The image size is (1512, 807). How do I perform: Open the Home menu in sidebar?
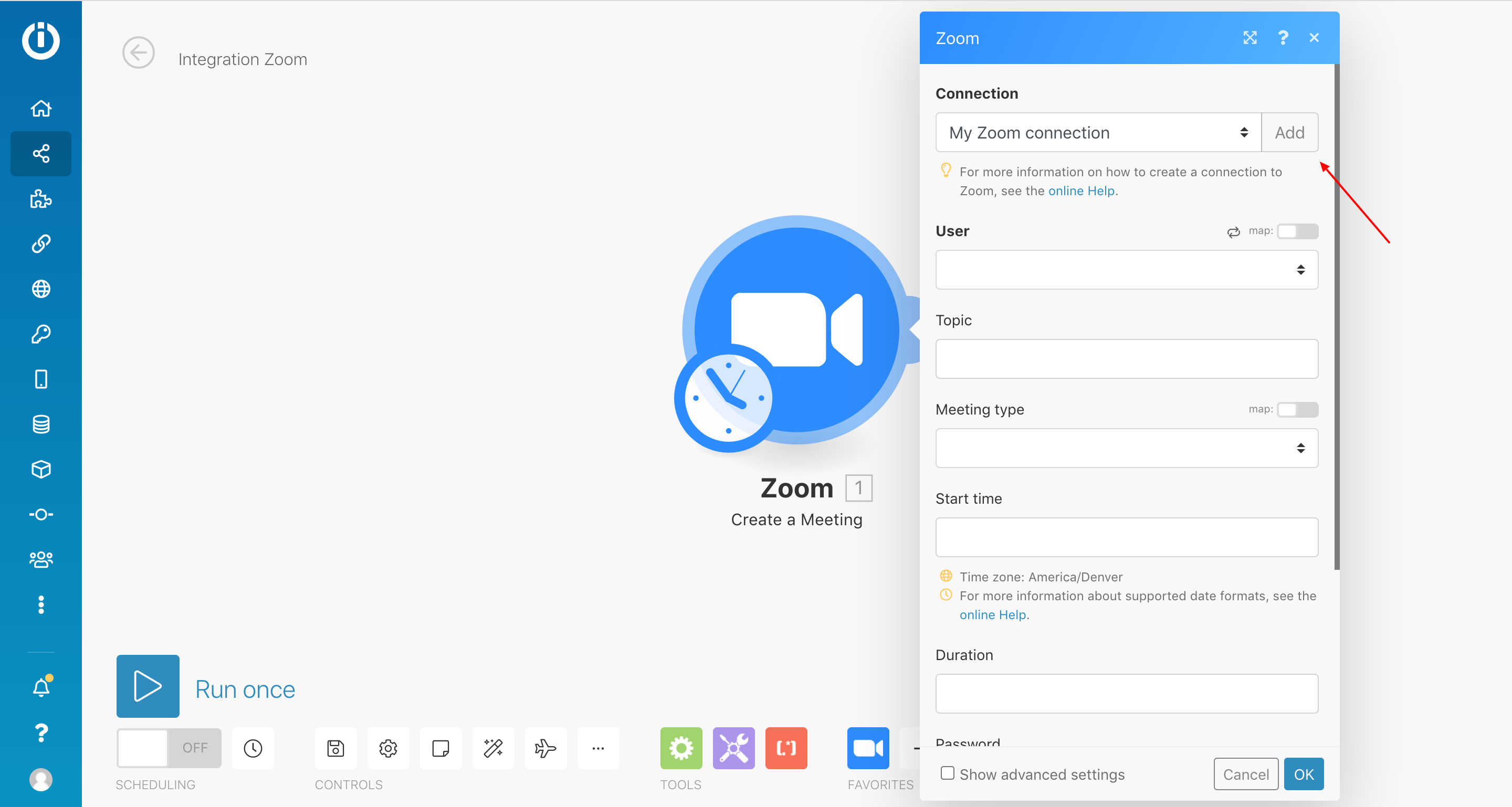click(40, 109)
